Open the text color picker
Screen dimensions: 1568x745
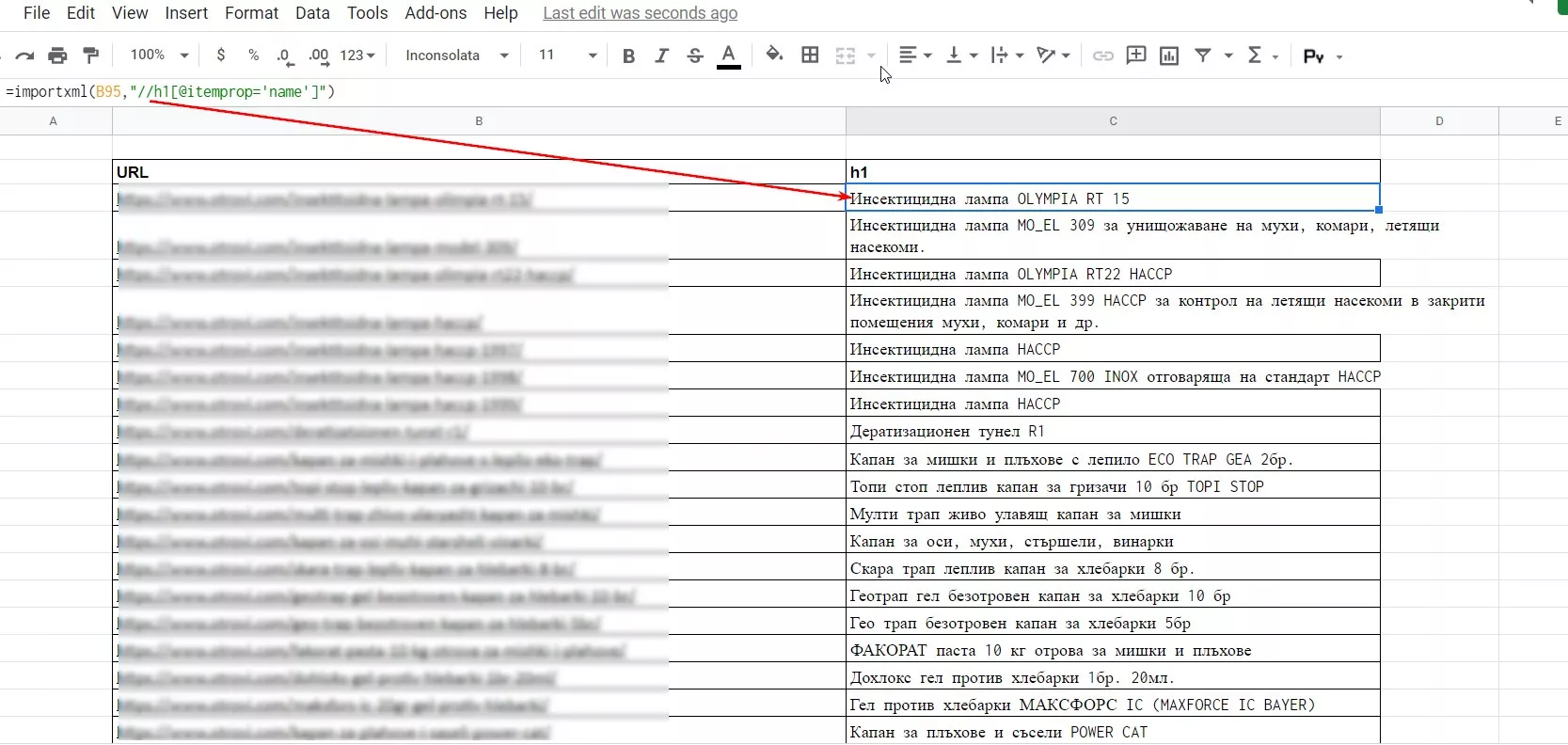[729, 56]
